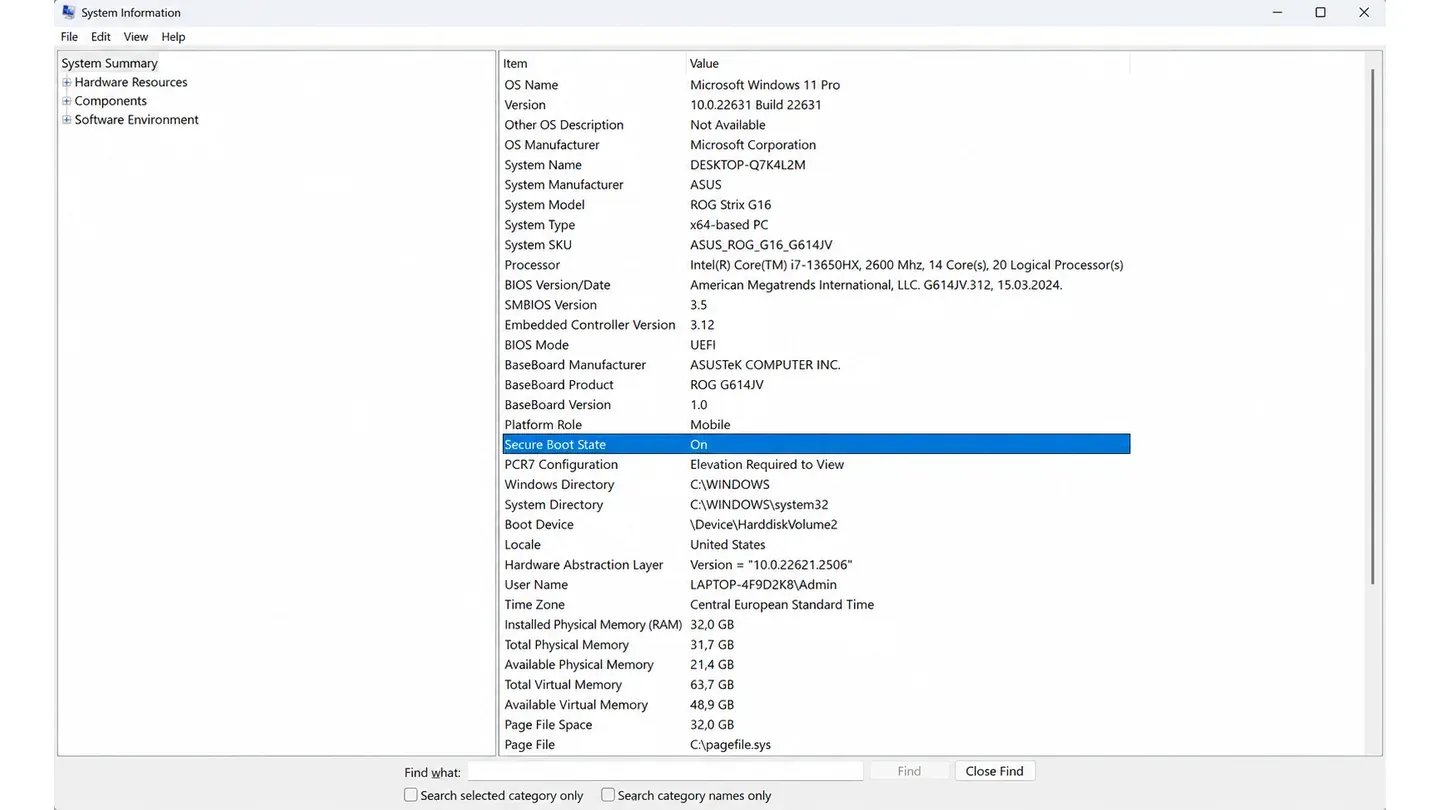Open the File menu
The height and width of the screenshot is (810, 1440).
(x=69, y=37)
